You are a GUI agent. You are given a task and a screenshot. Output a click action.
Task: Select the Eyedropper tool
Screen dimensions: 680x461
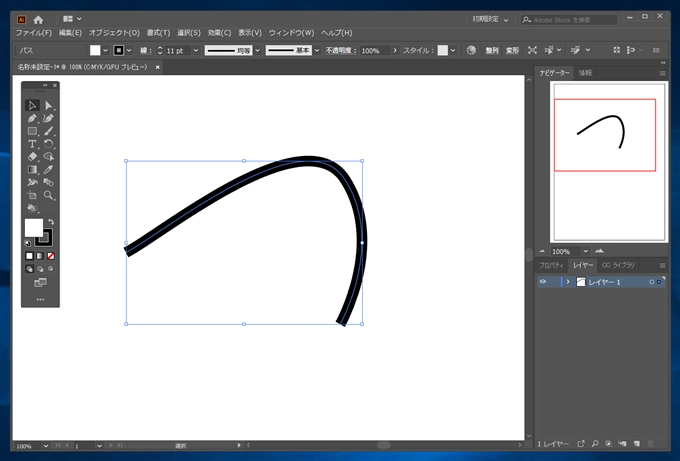click(x=49, y=170)
